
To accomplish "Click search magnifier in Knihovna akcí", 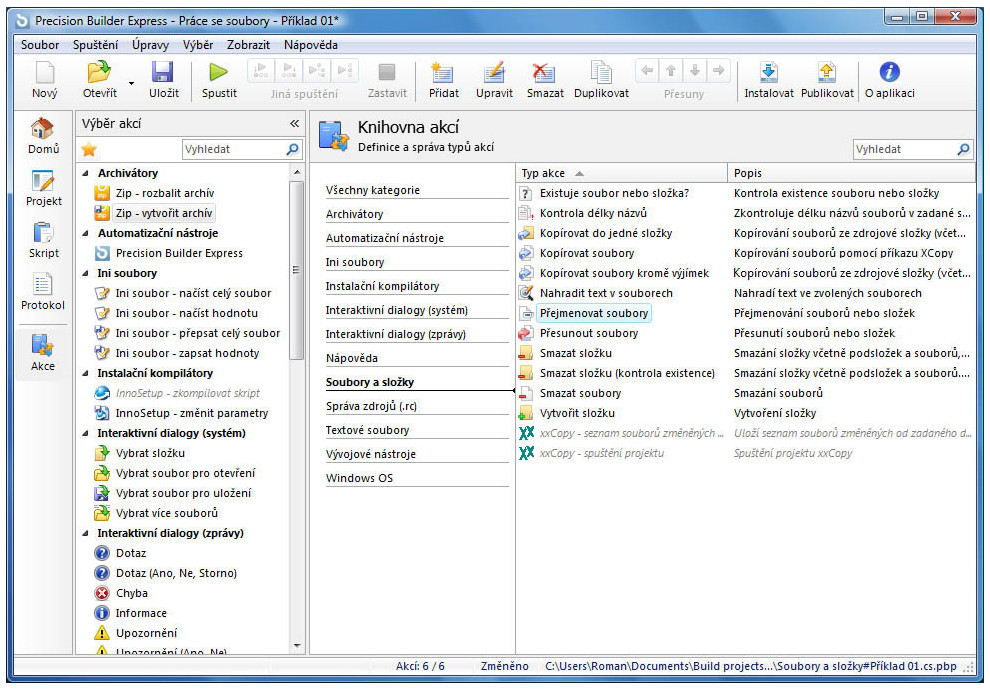I will coord(963,149).
